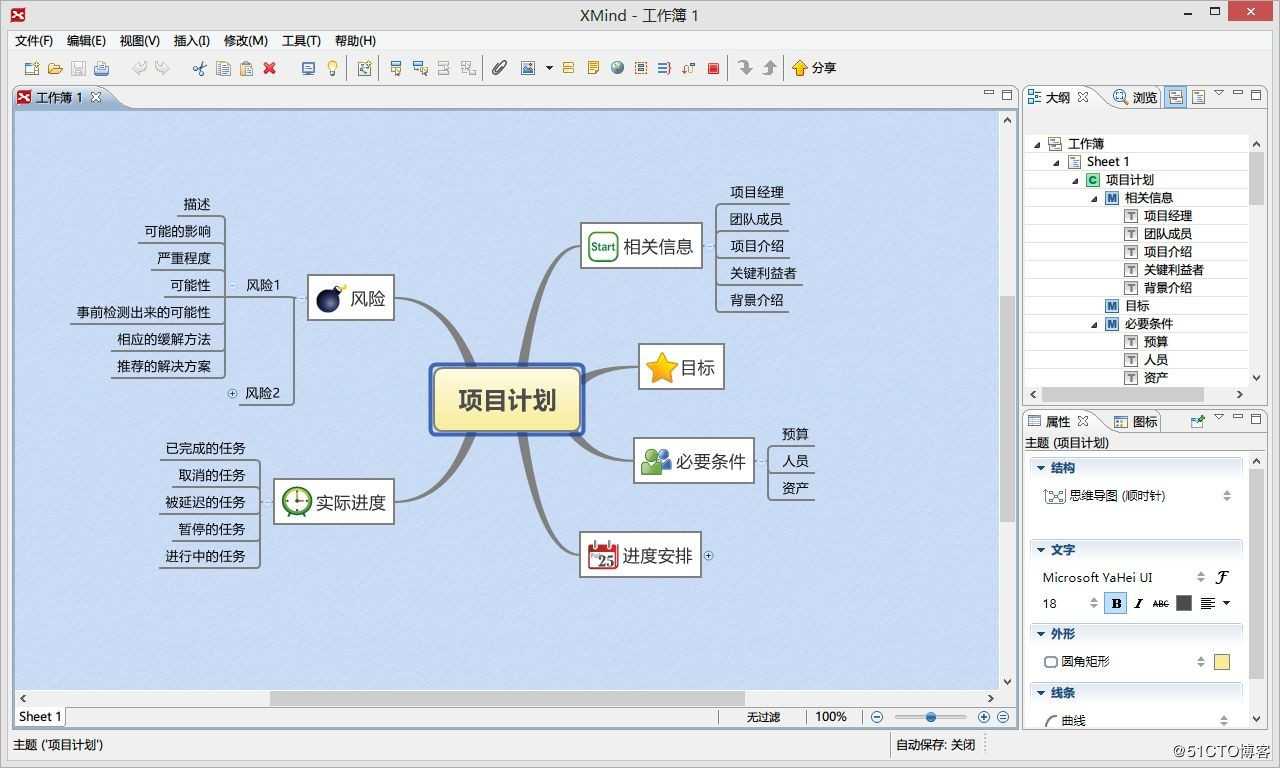Add a summary bracket icon
This screenshot has height=768, width=1280.
tap(664, 68)
